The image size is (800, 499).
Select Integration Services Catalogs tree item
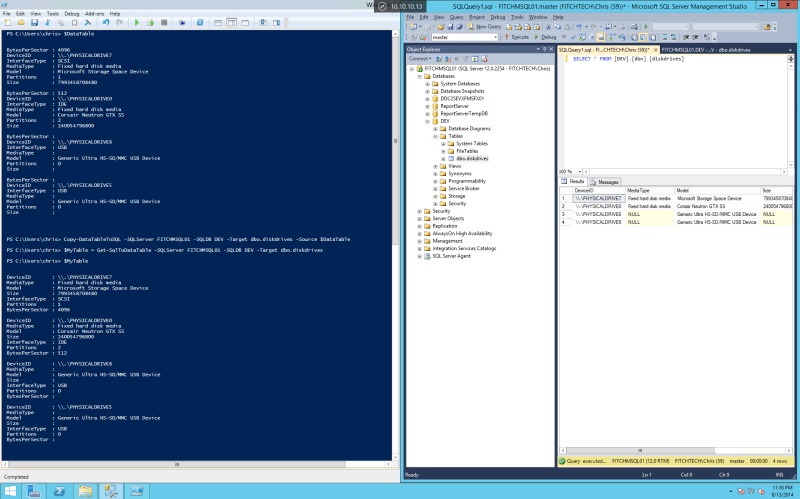coord(464,248)
